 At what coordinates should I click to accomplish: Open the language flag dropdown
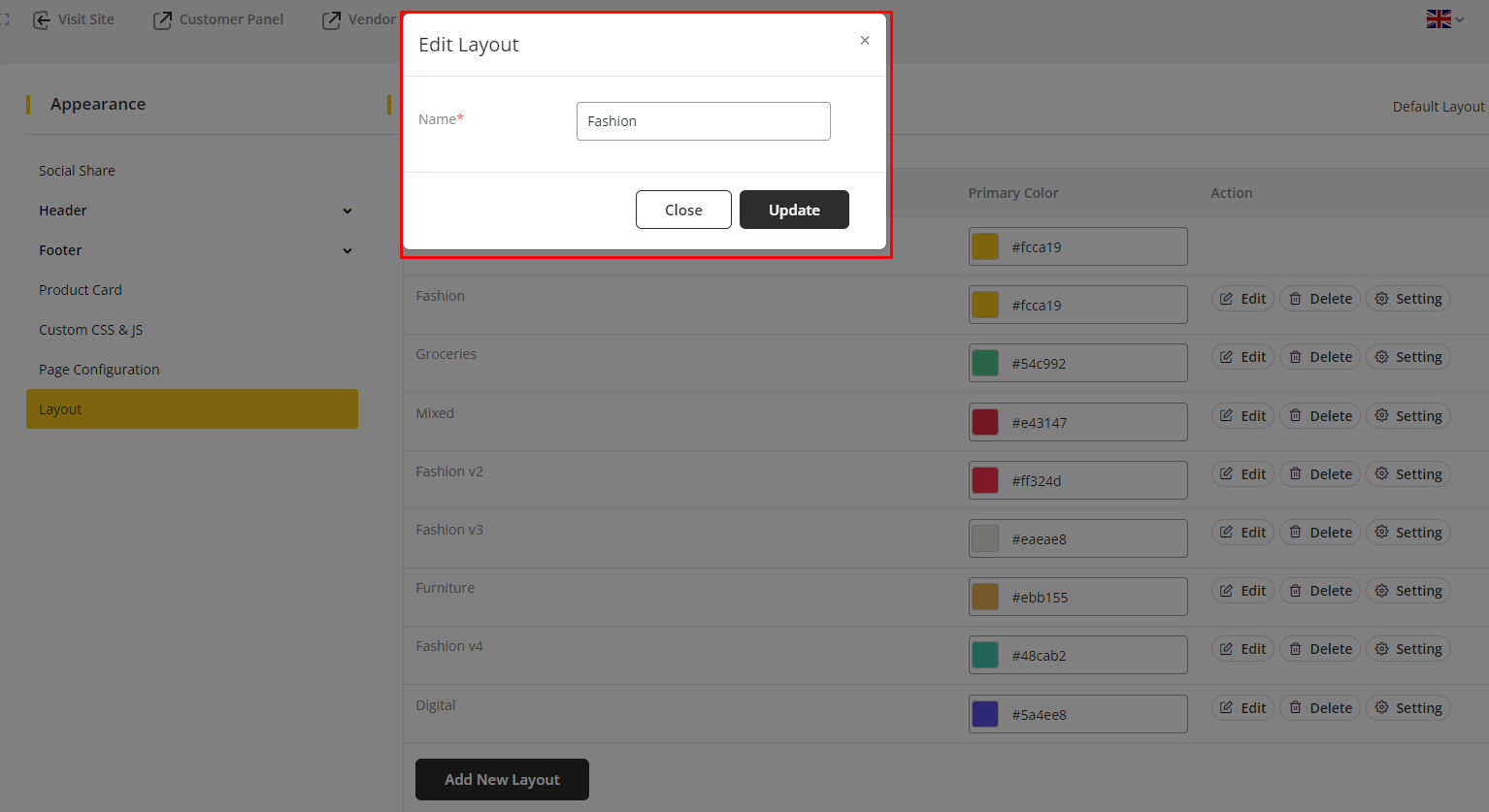click(x=1444, y=18)
